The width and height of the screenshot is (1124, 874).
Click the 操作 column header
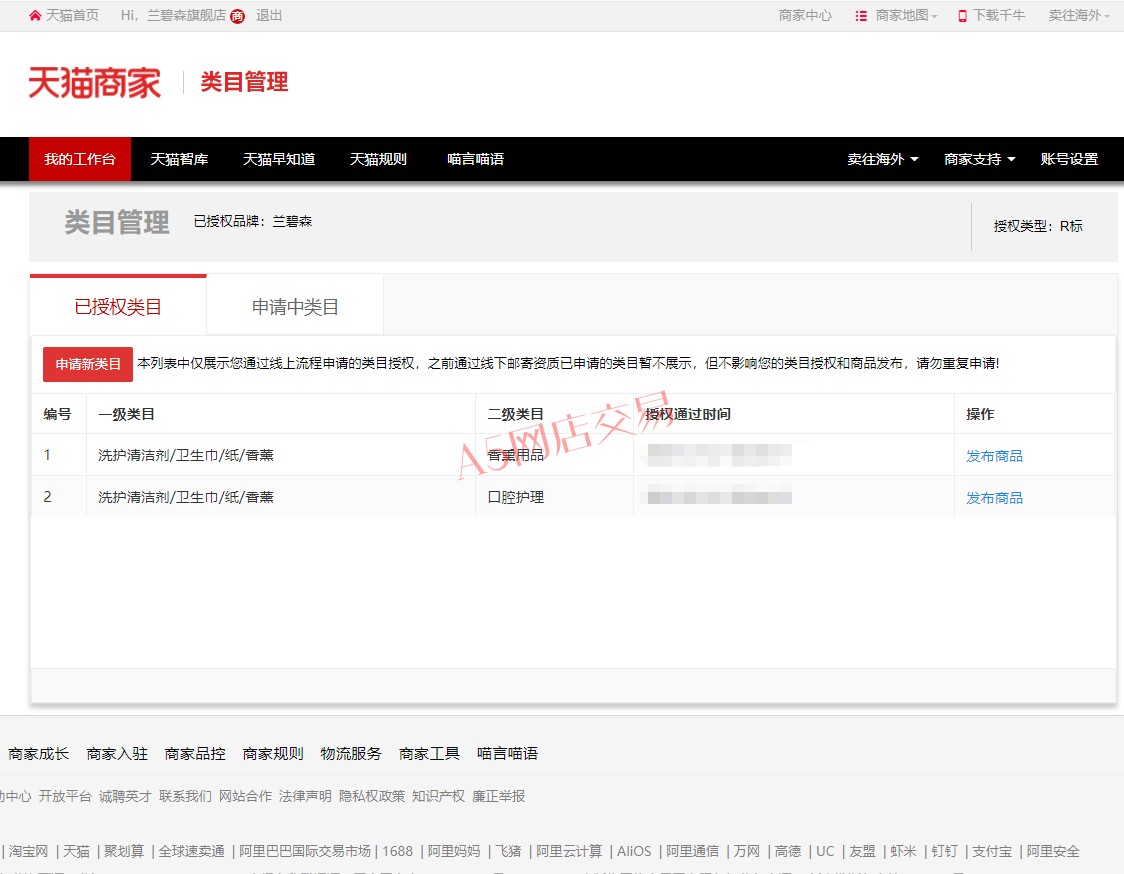click(980, 414)
